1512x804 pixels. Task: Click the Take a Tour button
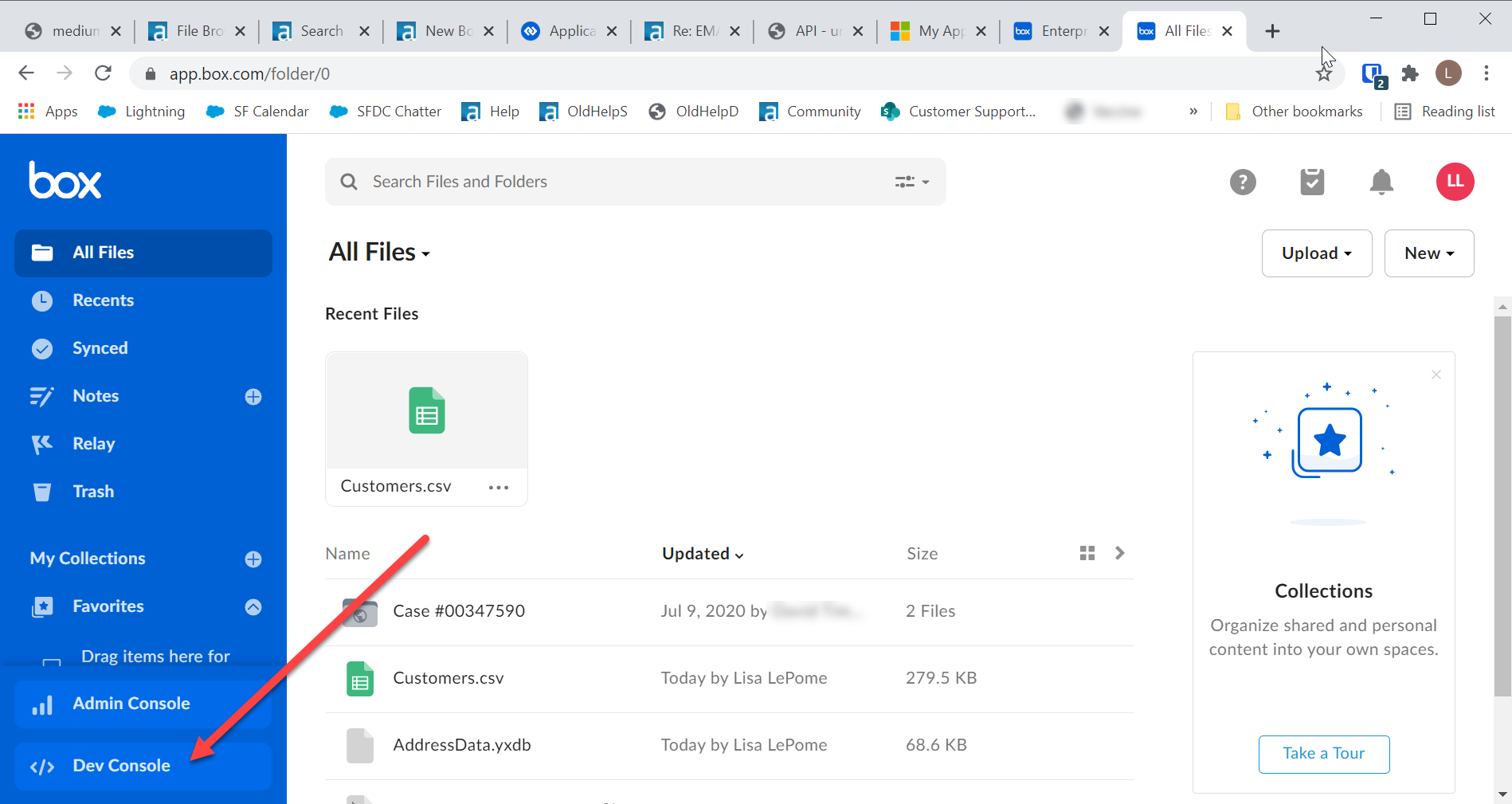1323,753
